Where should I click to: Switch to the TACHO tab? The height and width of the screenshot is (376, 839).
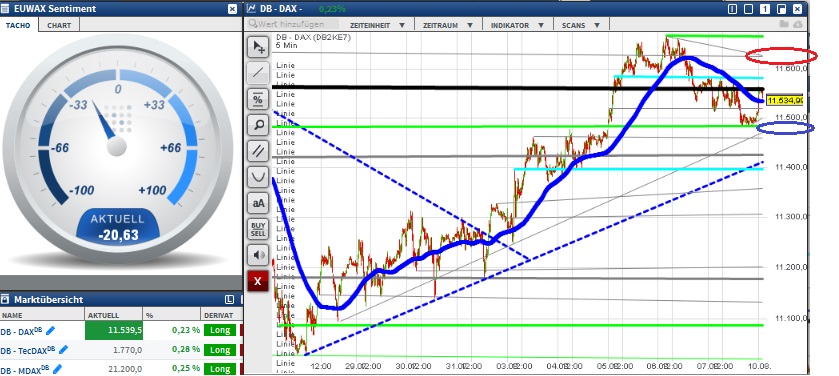pos(18,25)
